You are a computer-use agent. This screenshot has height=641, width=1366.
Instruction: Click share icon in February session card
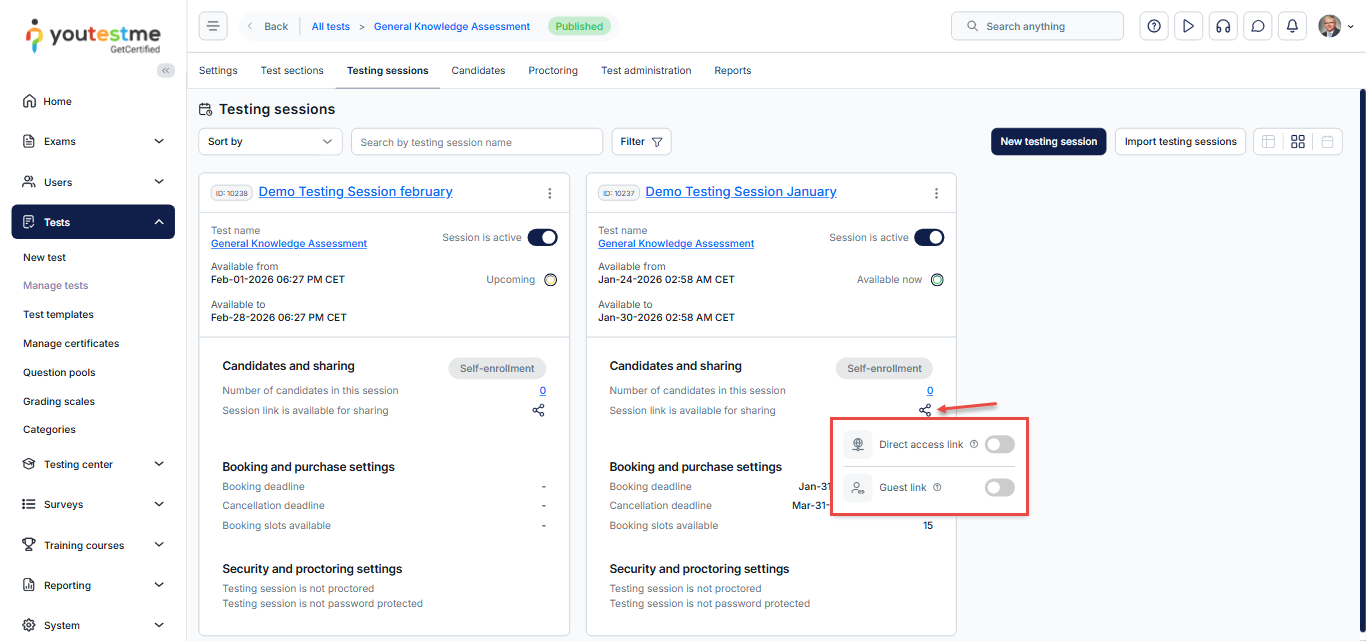[538, 410]
